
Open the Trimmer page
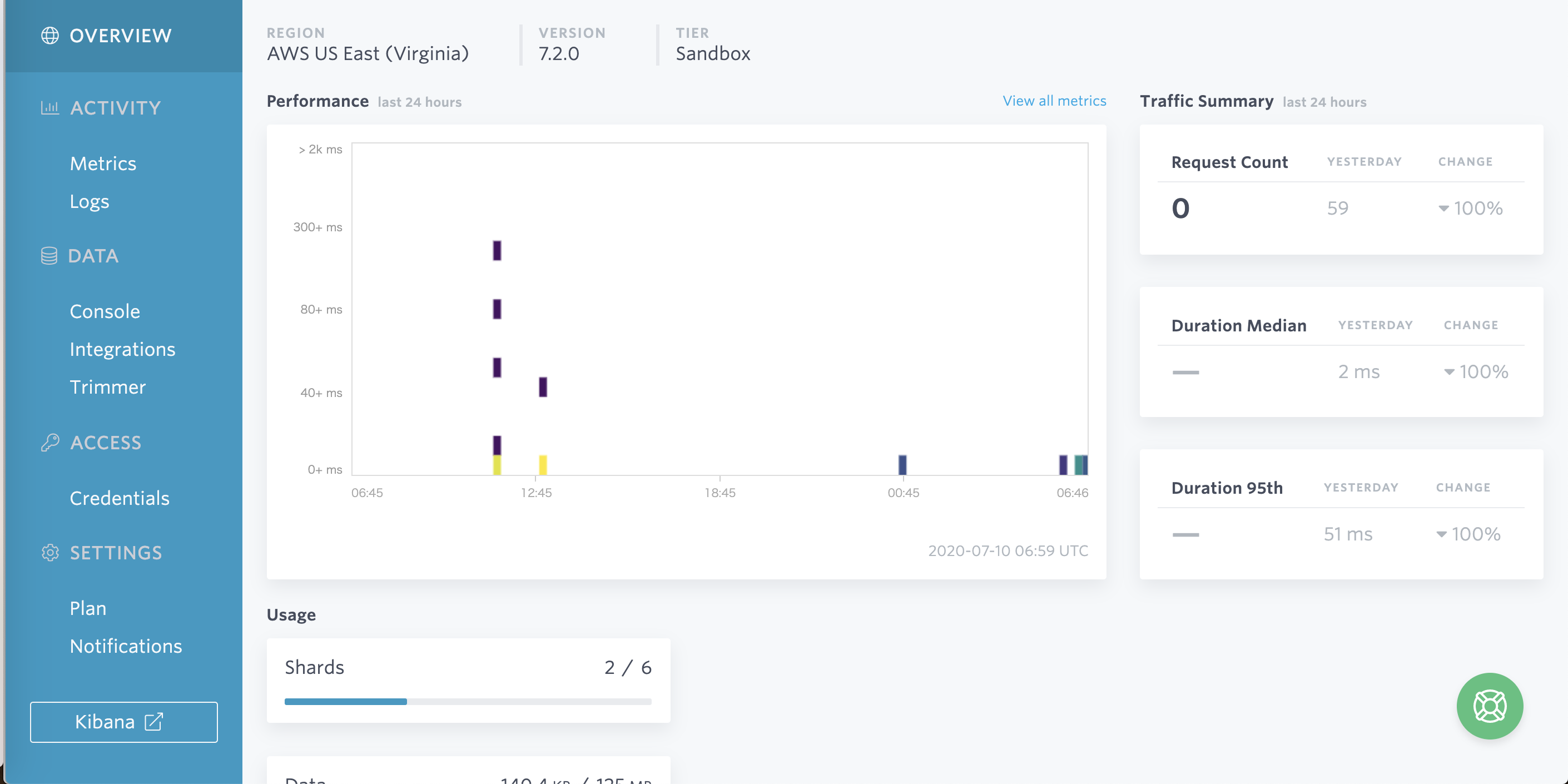click(x=108, y=387)
